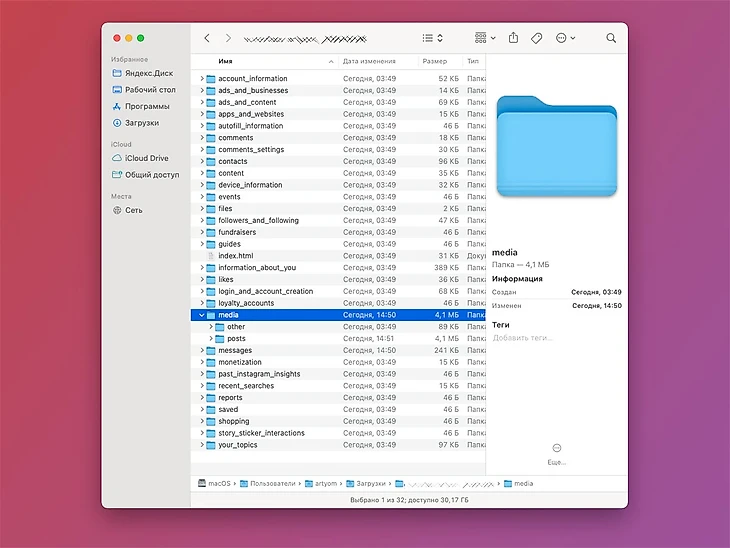Sort by the Дата изменения column

coord(370,61)
